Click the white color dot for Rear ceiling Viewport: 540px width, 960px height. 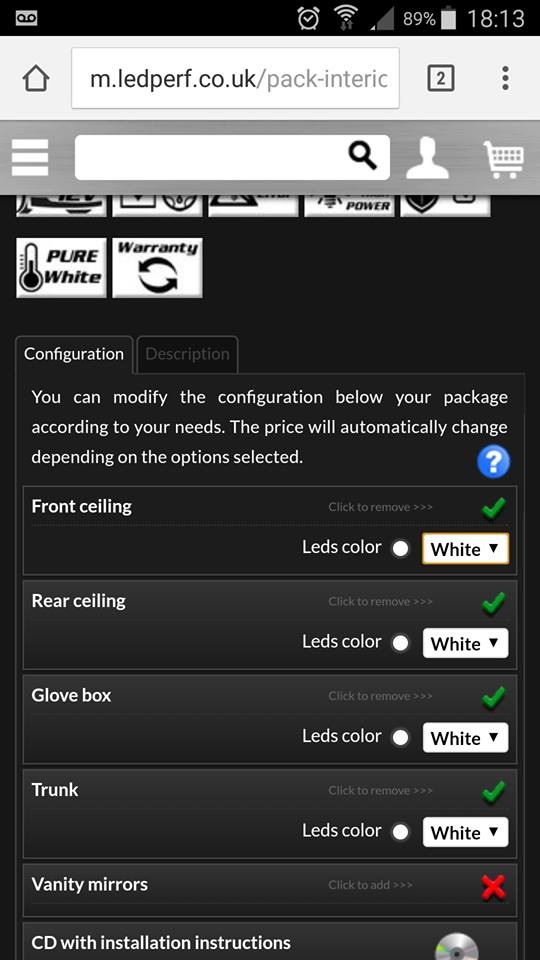pyautogui.click(x=400, y=643)
